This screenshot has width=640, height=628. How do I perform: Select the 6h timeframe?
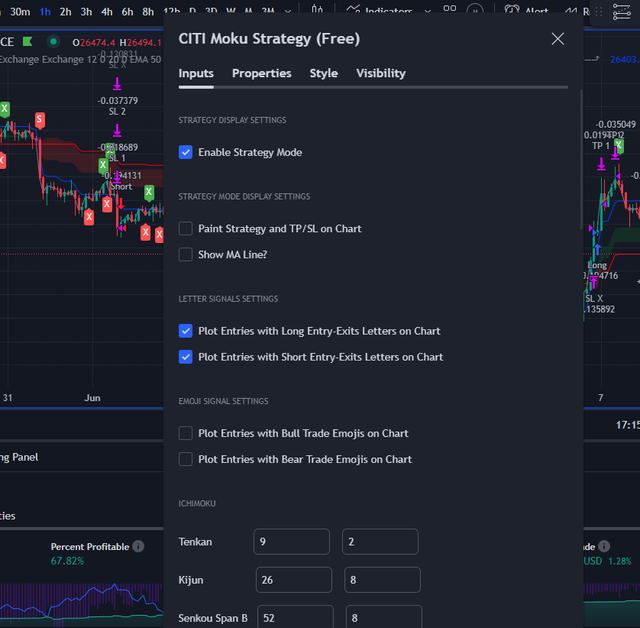[127, 12]
